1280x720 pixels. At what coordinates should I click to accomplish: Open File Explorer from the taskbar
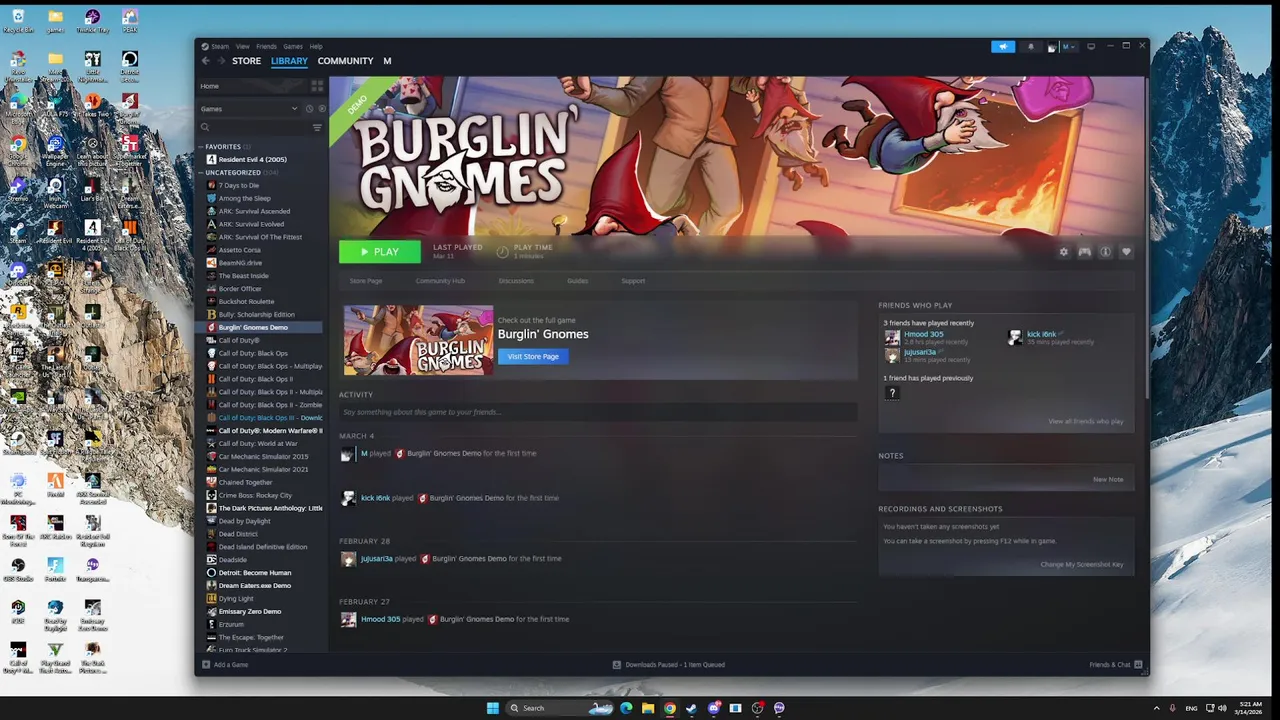point(648,708)
